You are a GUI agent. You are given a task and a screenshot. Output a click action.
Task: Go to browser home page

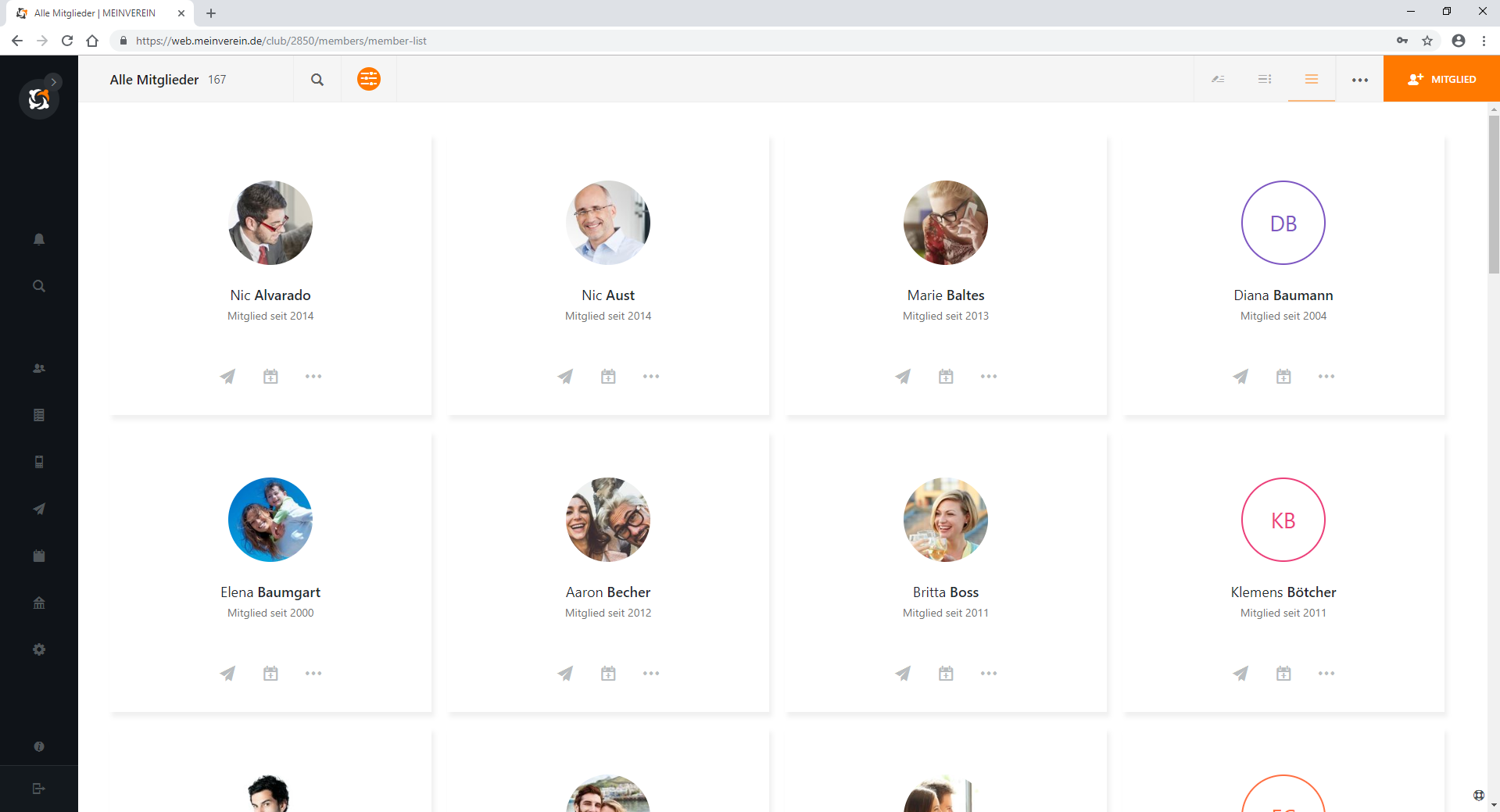92,41
